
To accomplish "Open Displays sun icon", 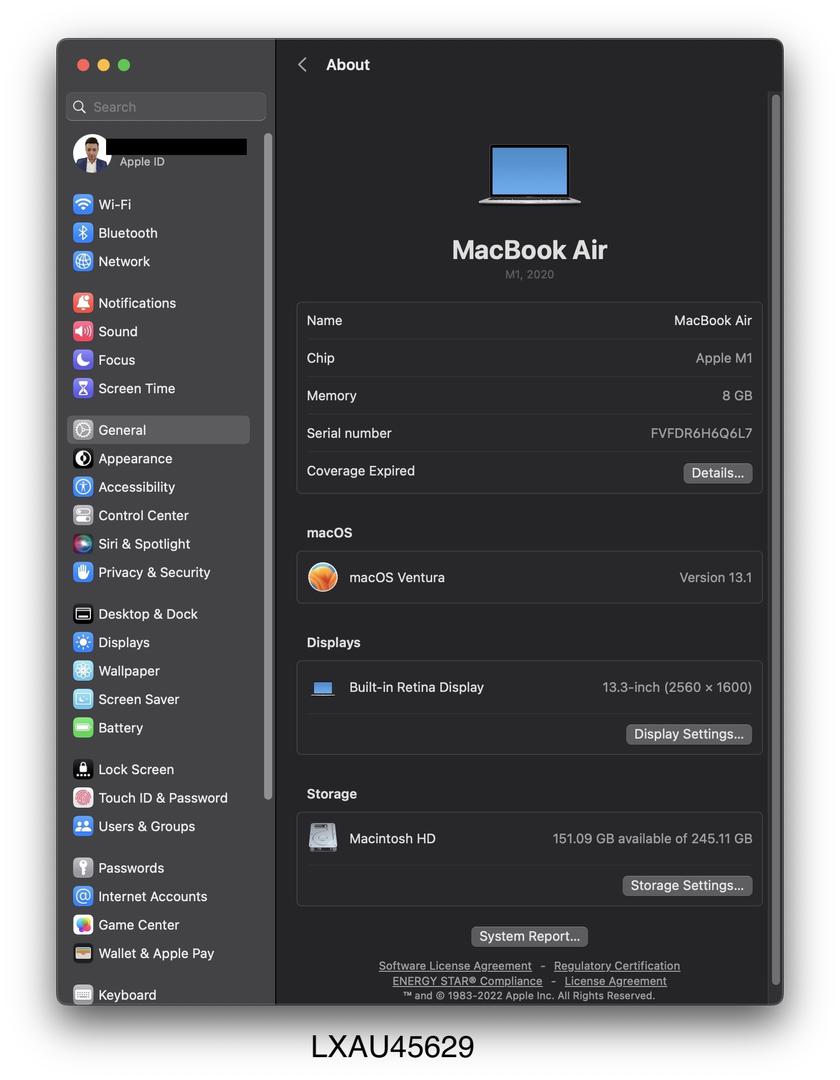I will (83, 642).
